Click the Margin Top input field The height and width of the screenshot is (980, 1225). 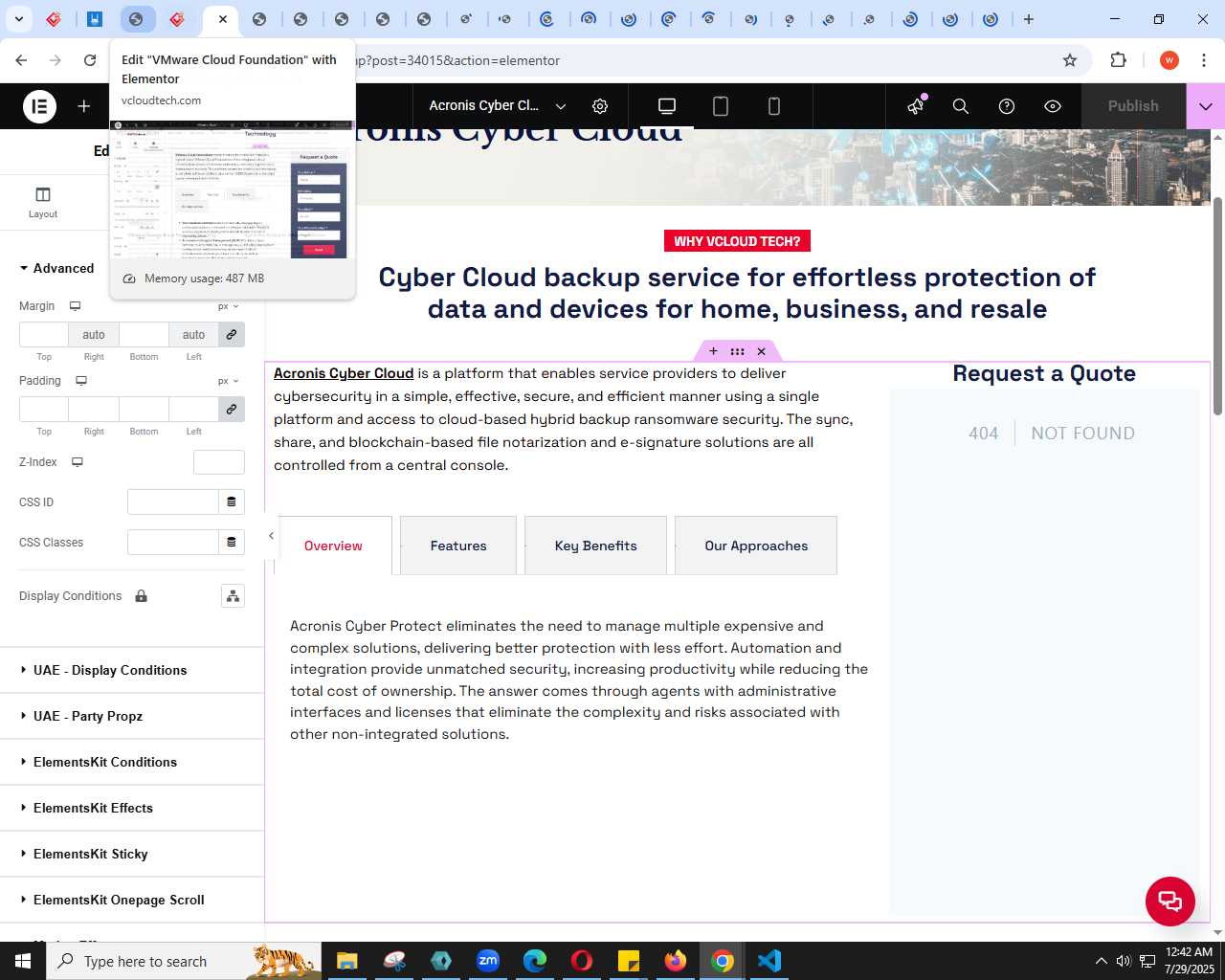(x=44, y=335)
